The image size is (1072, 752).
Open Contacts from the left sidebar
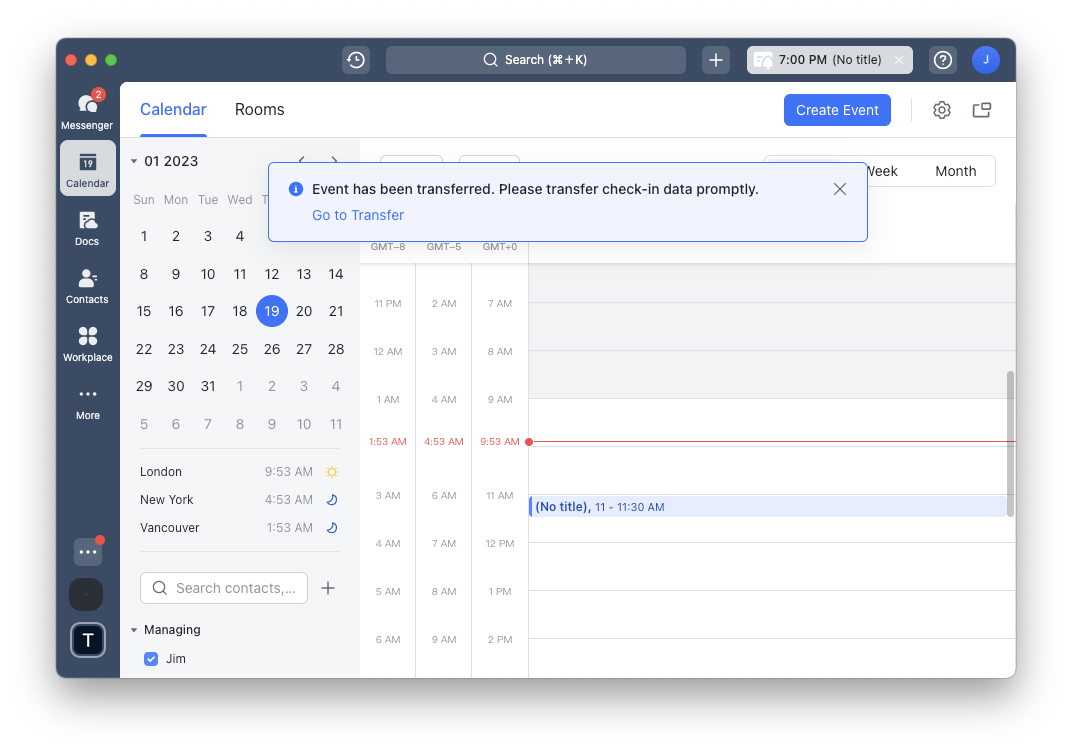[x=86, y=285]
